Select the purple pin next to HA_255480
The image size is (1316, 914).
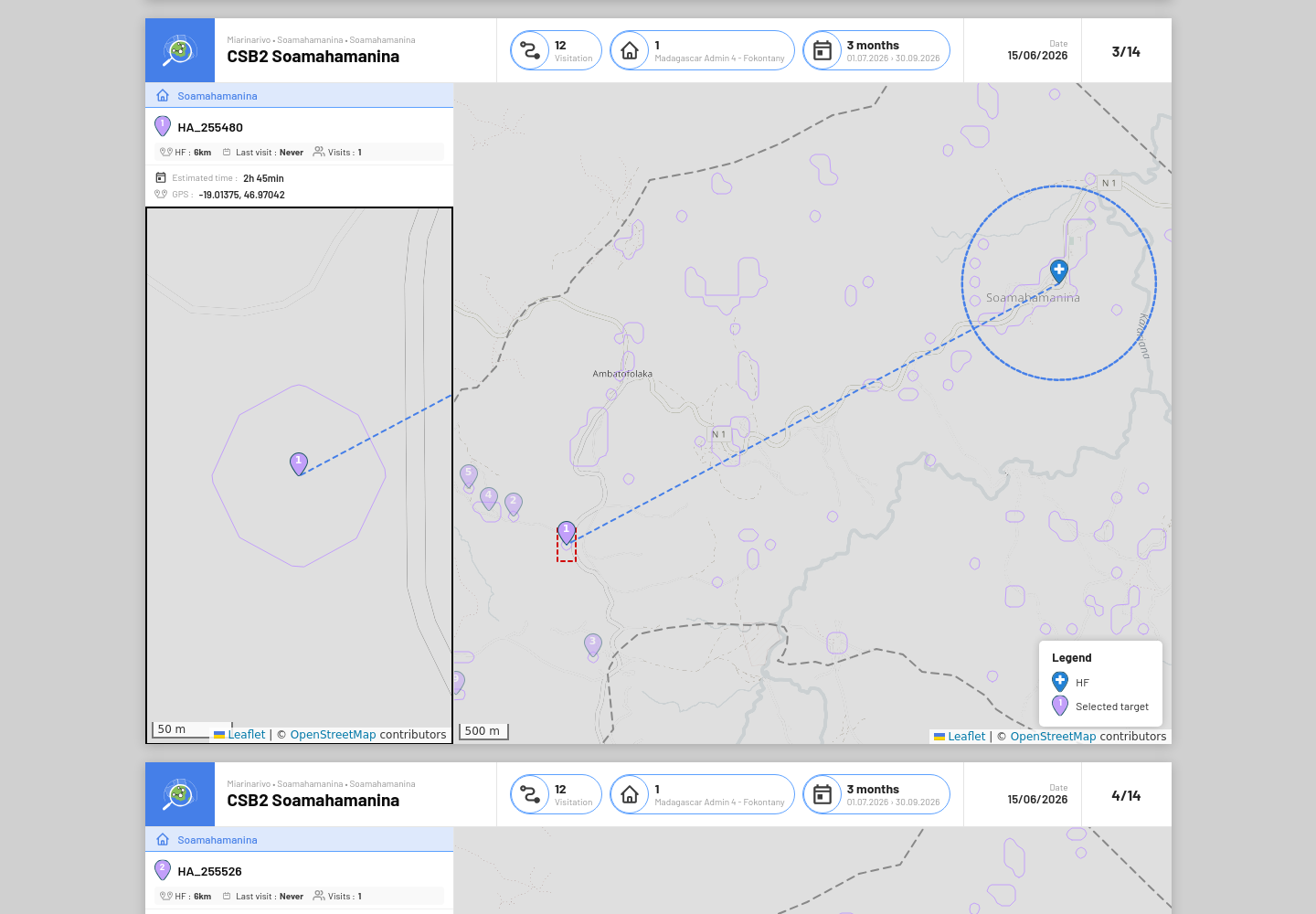[x=163, y=126]
